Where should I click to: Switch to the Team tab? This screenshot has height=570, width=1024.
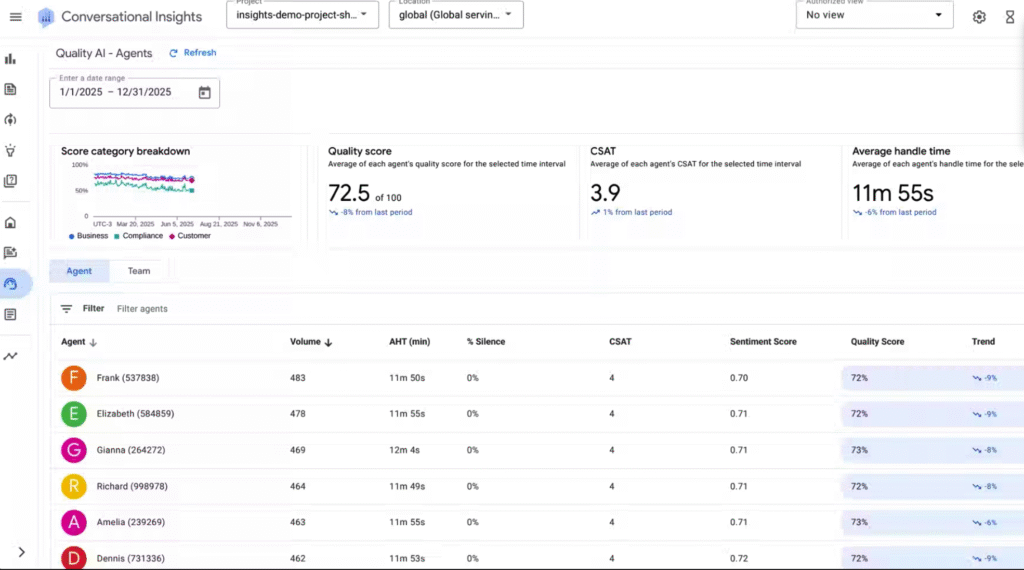139,271
